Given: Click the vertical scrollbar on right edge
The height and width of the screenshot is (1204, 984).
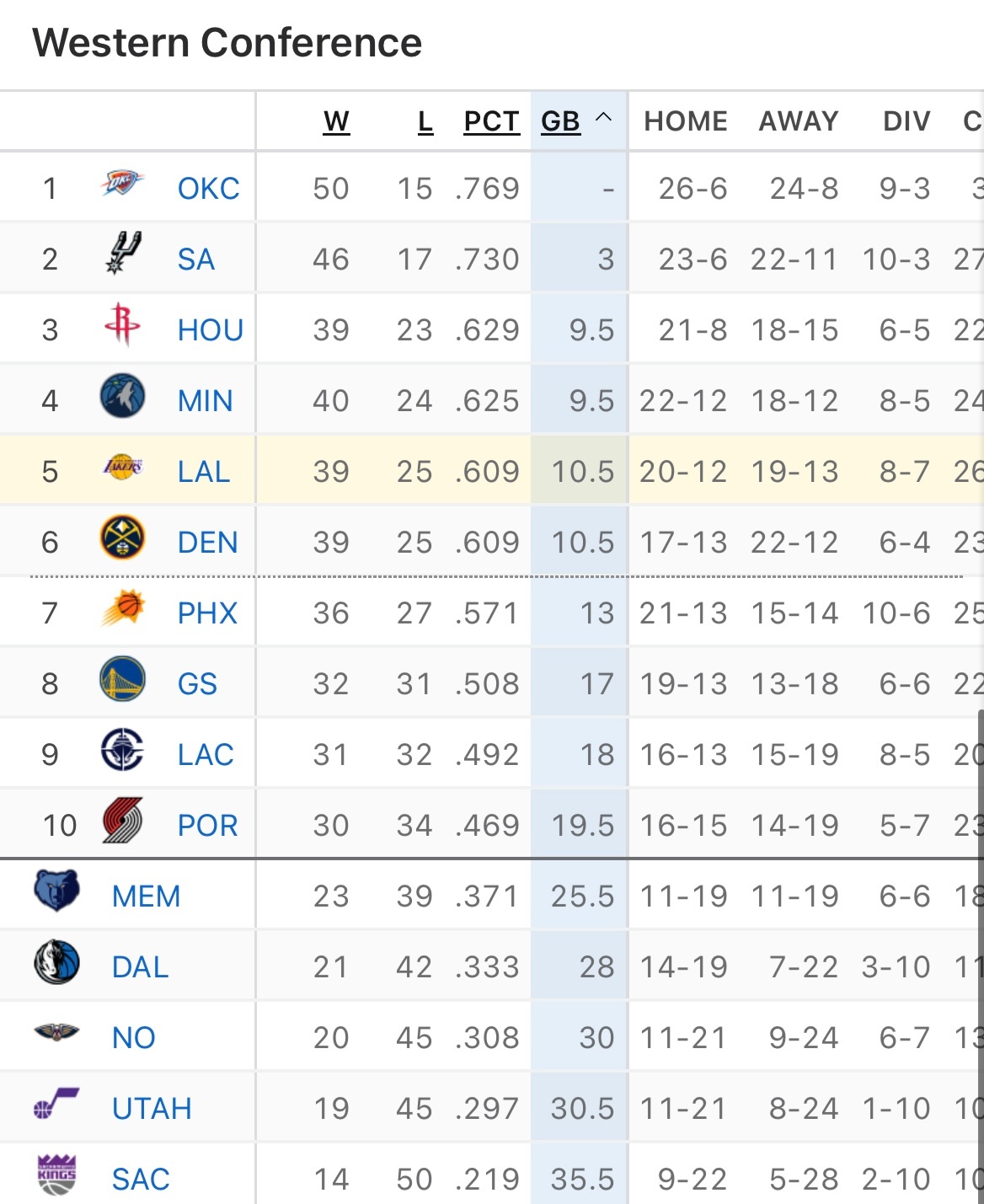Looking at the screenshot, I should point(980,927).
